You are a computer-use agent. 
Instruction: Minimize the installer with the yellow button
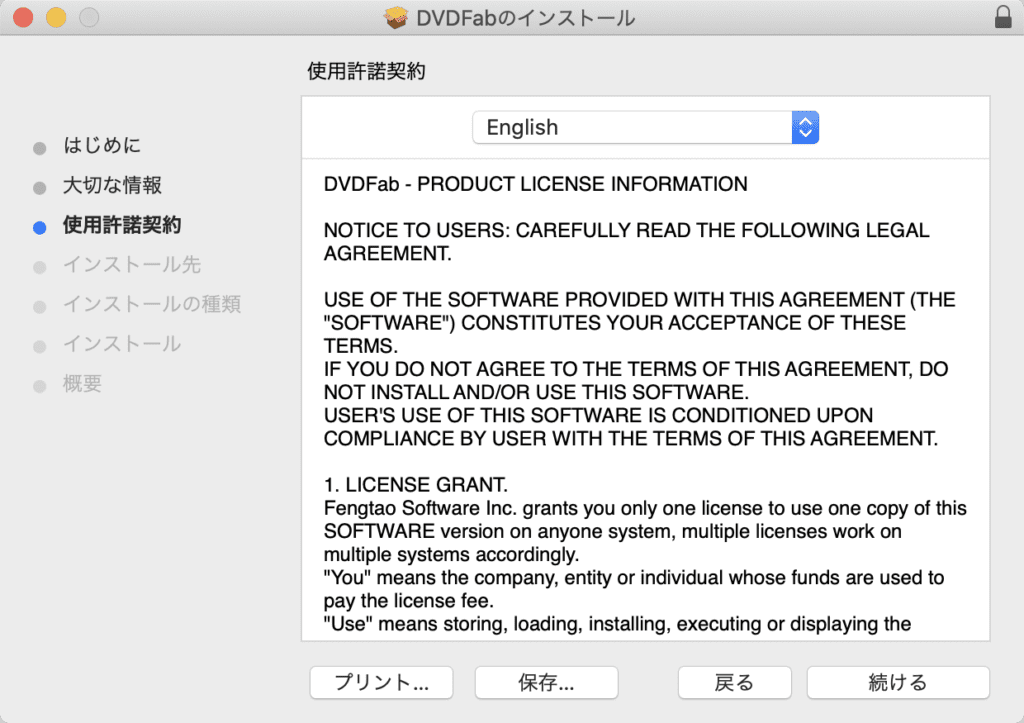point(56,17)
